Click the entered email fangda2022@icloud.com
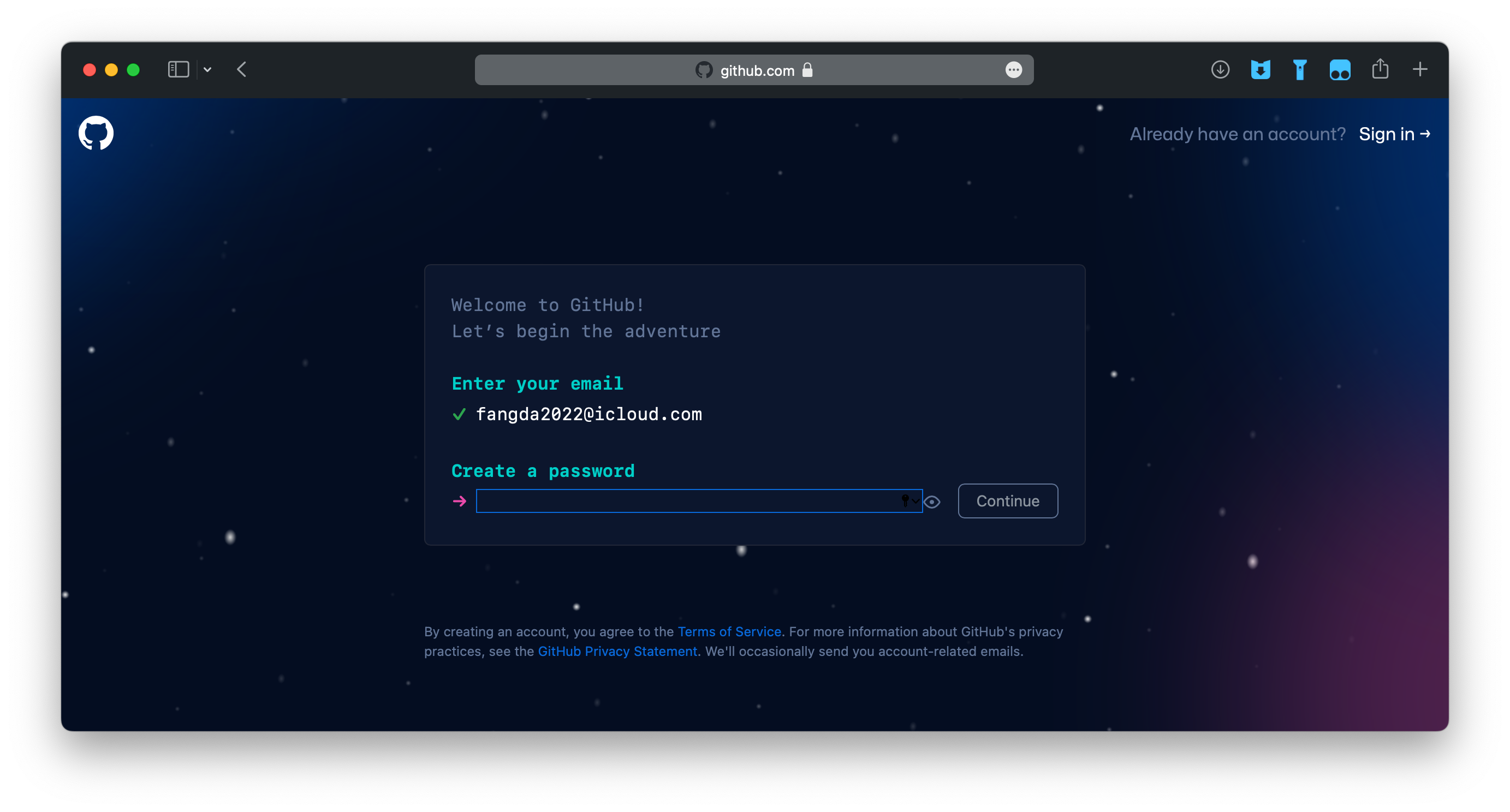Image resolution: width=1510 pixels, height=812 pixels. (588, 414)
